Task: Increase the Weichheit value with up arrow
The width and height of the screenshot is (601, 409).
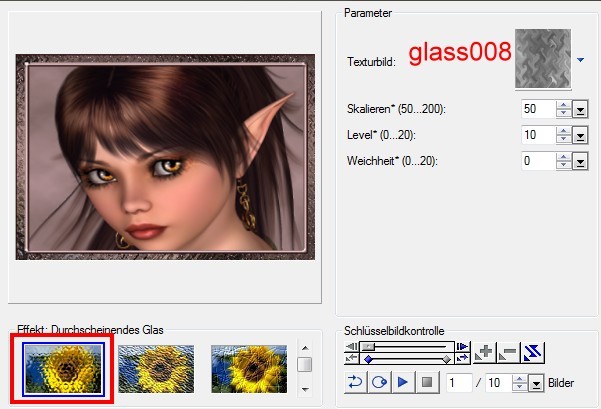Action: [x=563, y=158]
